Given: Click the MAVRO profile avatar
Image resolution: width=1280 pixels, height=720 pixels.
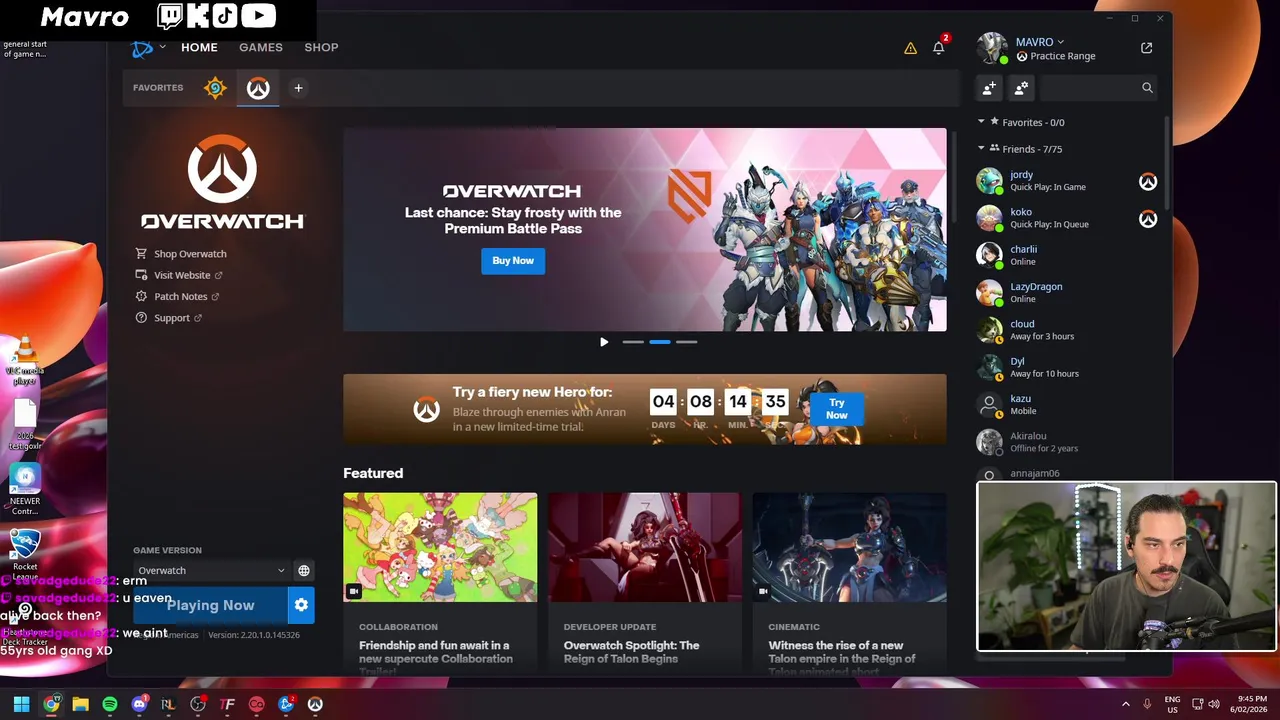Looking at the screenshot, I should tap(992, 48).
